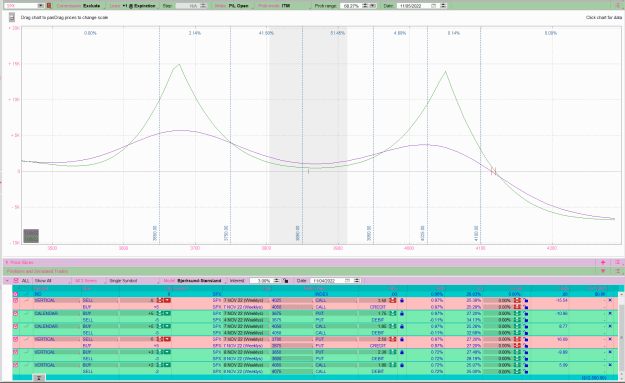Viewport: 625px width, 383px height.
Task: Delete the VERTICAL BUY CALL simulated trade
Action: click(610, 365)
